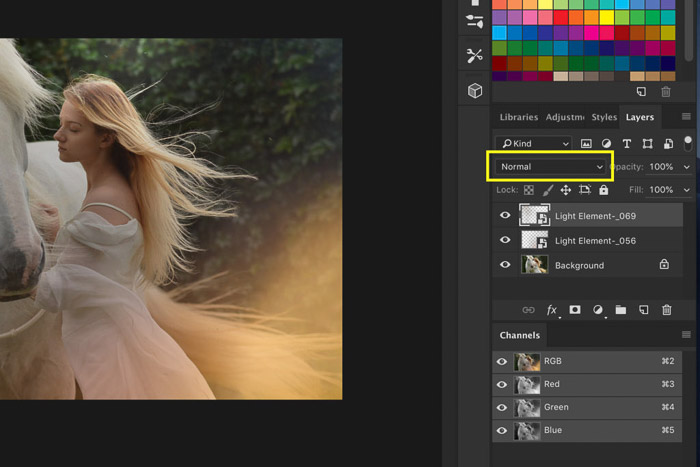Delete swatch using Swatches trash icon
The height and width of the screenshot is (467, 700).
[666, 92]
